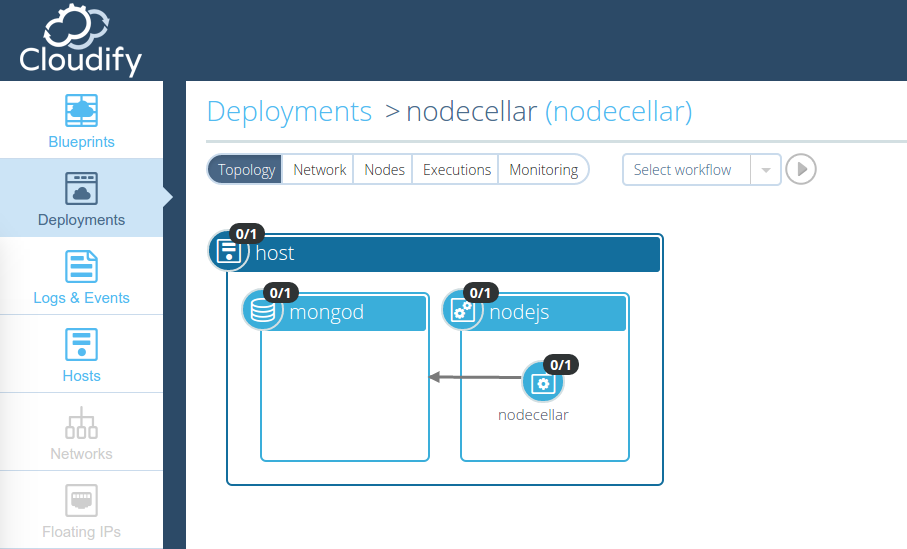Run the selected workflow with play button
Viewport: 907px width, 549px height.
(x=801, y=170)
